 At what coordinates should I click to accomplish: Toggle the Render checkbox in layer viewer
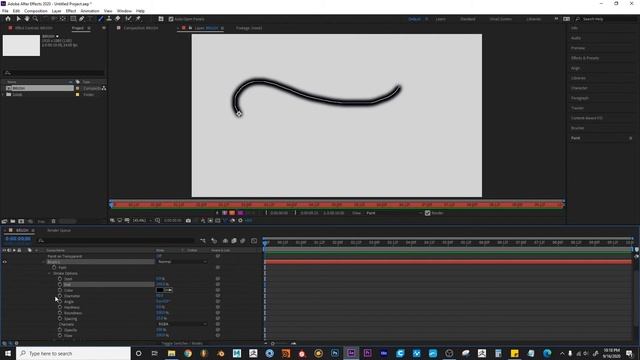pos(427,213)
